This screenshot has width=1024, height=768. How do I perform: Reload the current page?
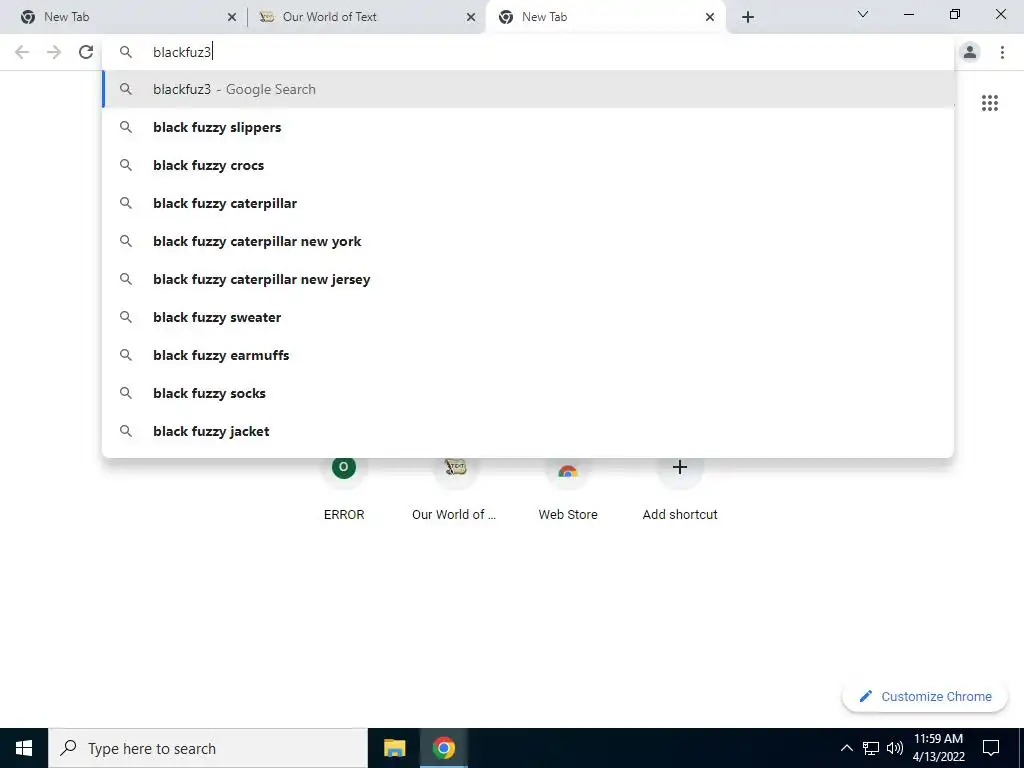pyautogui.click(x=86, y=52)
